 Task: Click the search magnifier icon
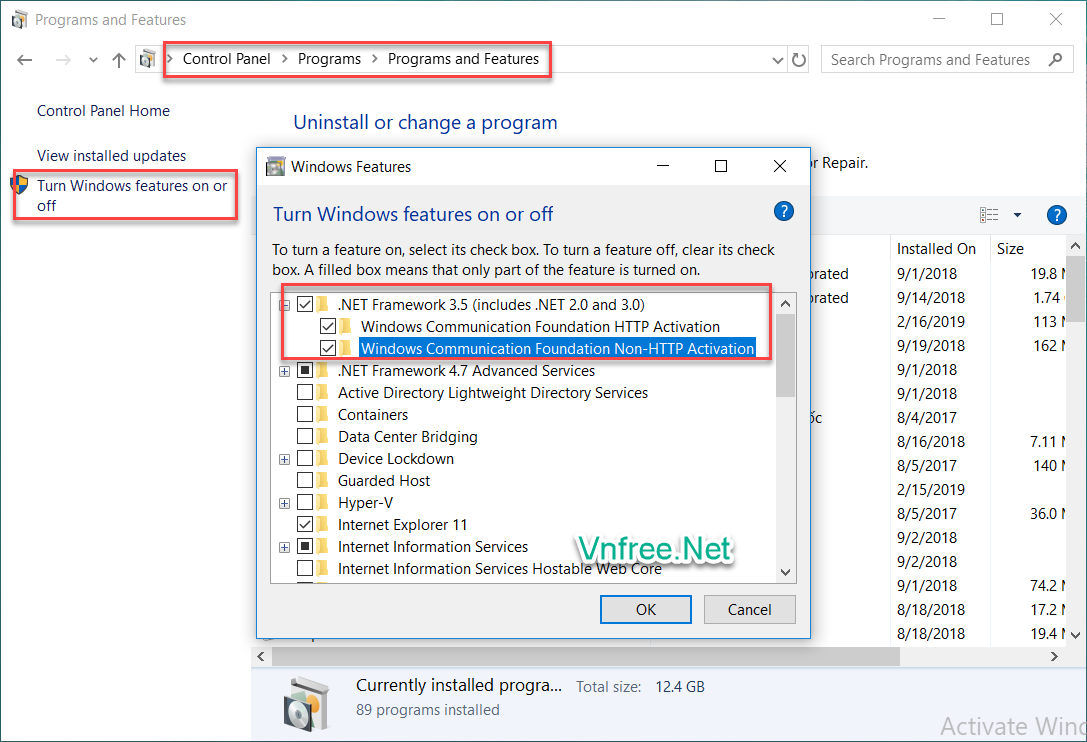[x=1055, y=60]
